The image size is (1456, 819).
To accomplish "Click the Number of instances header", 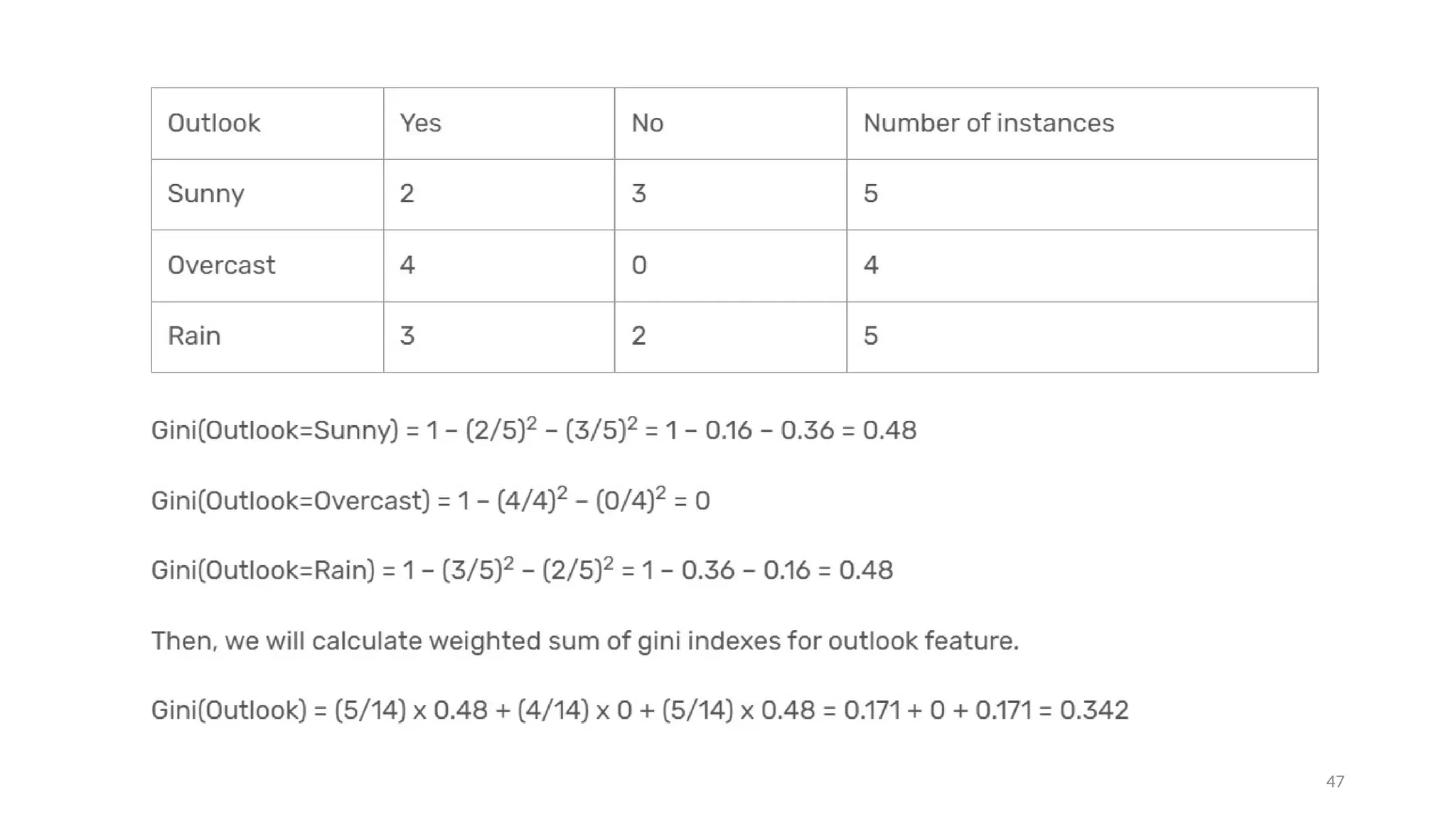I will click(x=1082, y=123).
